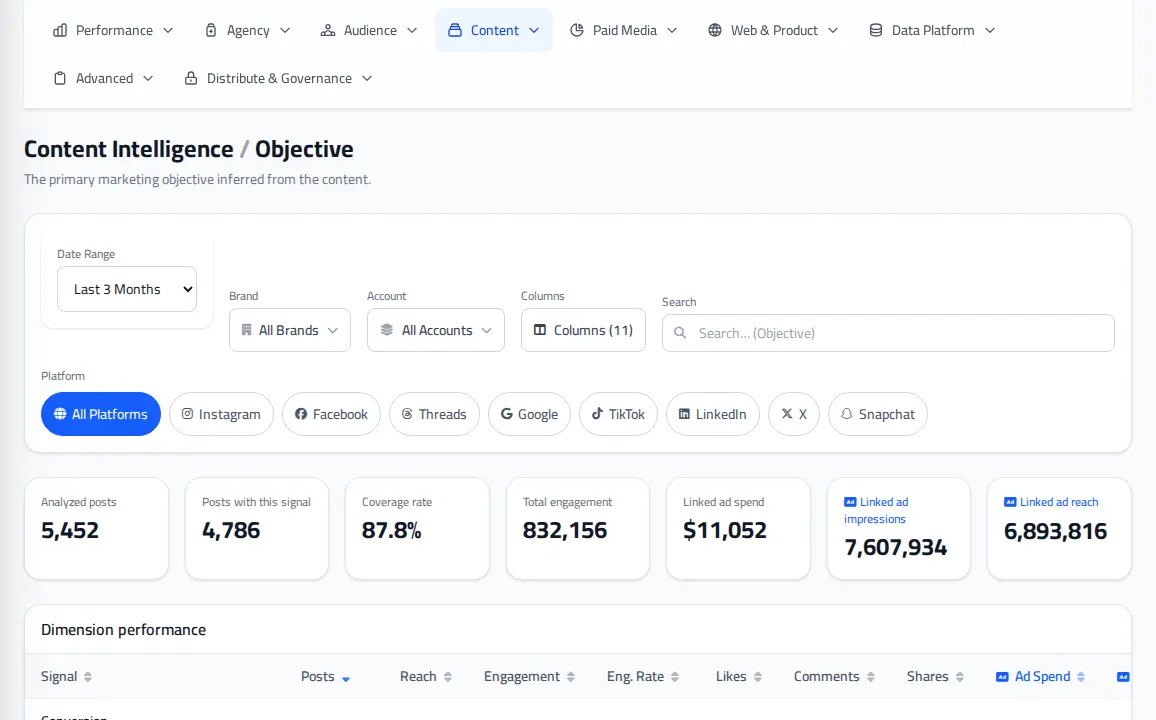Enable the Snapchat platform filter
The height and width of the screenshot is (720, 1156).
tap(877, 414)
